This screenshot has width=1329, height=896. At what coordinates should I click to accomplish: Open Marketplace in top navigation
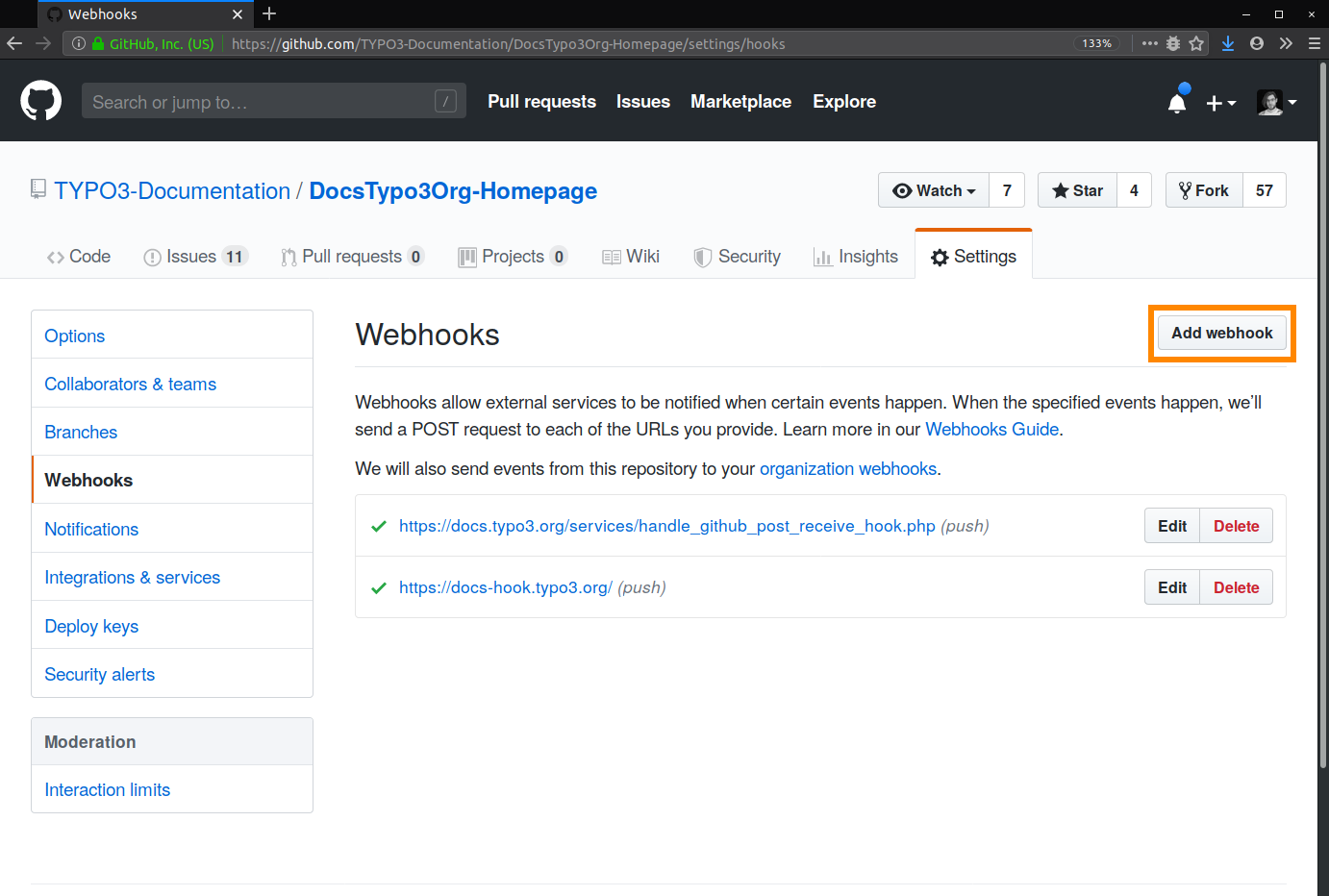pos(740,101)
